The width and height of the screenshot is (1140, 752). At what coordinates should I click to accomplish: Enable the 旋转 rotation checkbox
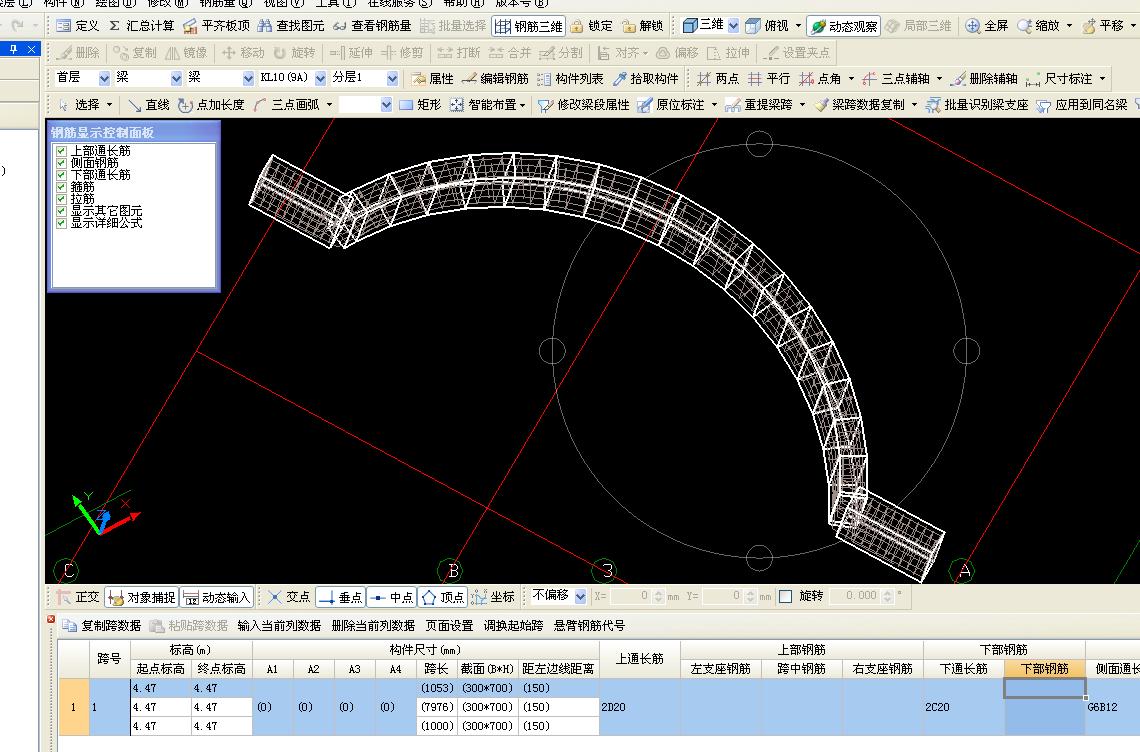pos(786,596)
